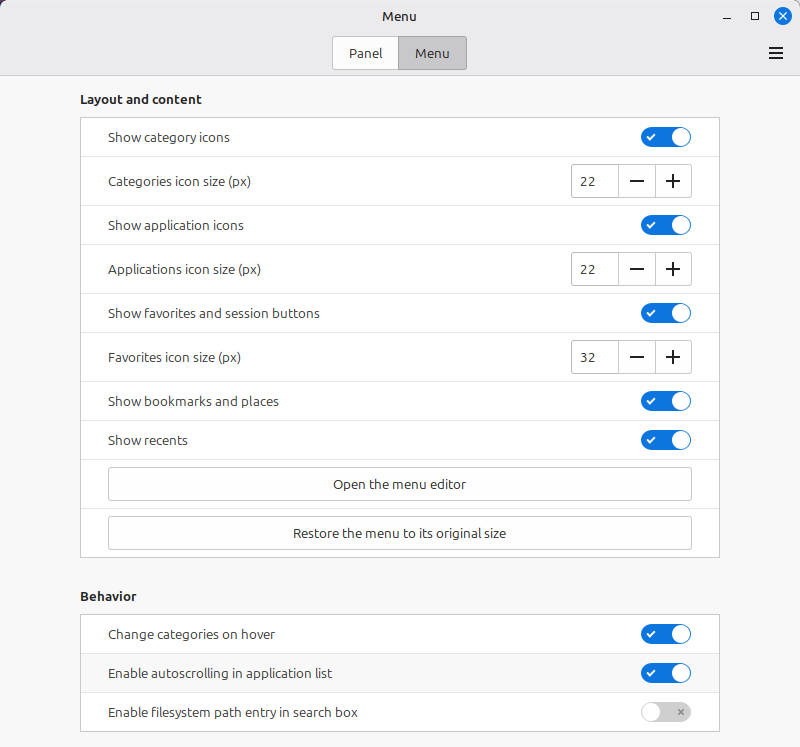Select the Menu tab

tap(432, 53)
